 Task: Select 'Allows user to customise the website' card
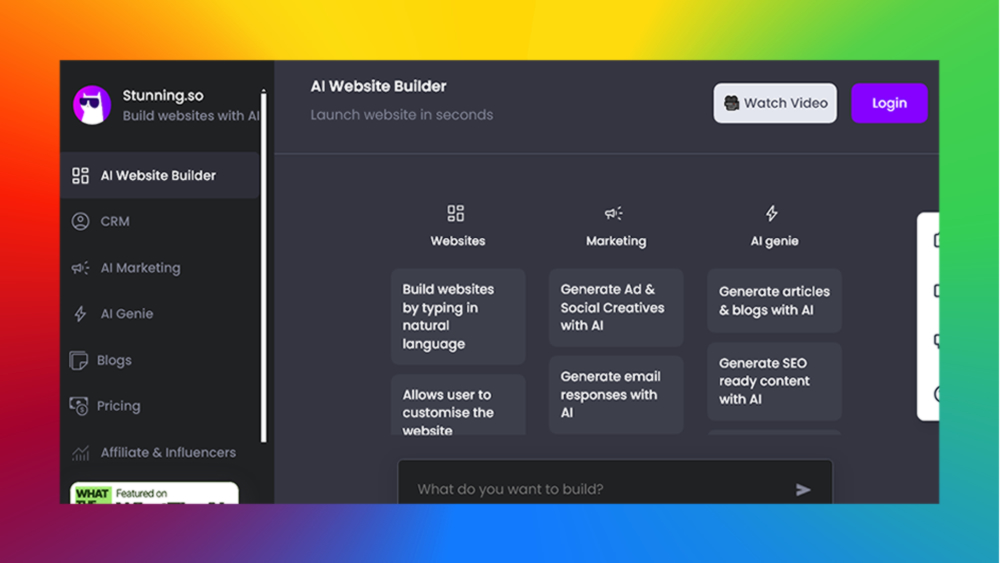[458, 405]
